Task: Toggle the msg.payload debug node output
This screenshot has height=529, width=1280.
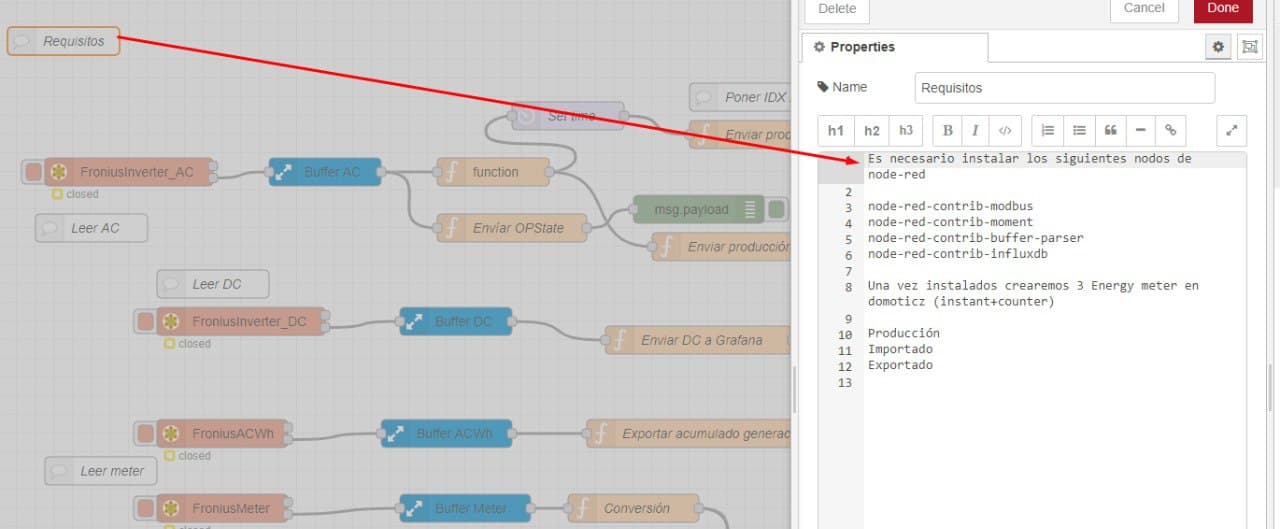Action: (778, 210)
